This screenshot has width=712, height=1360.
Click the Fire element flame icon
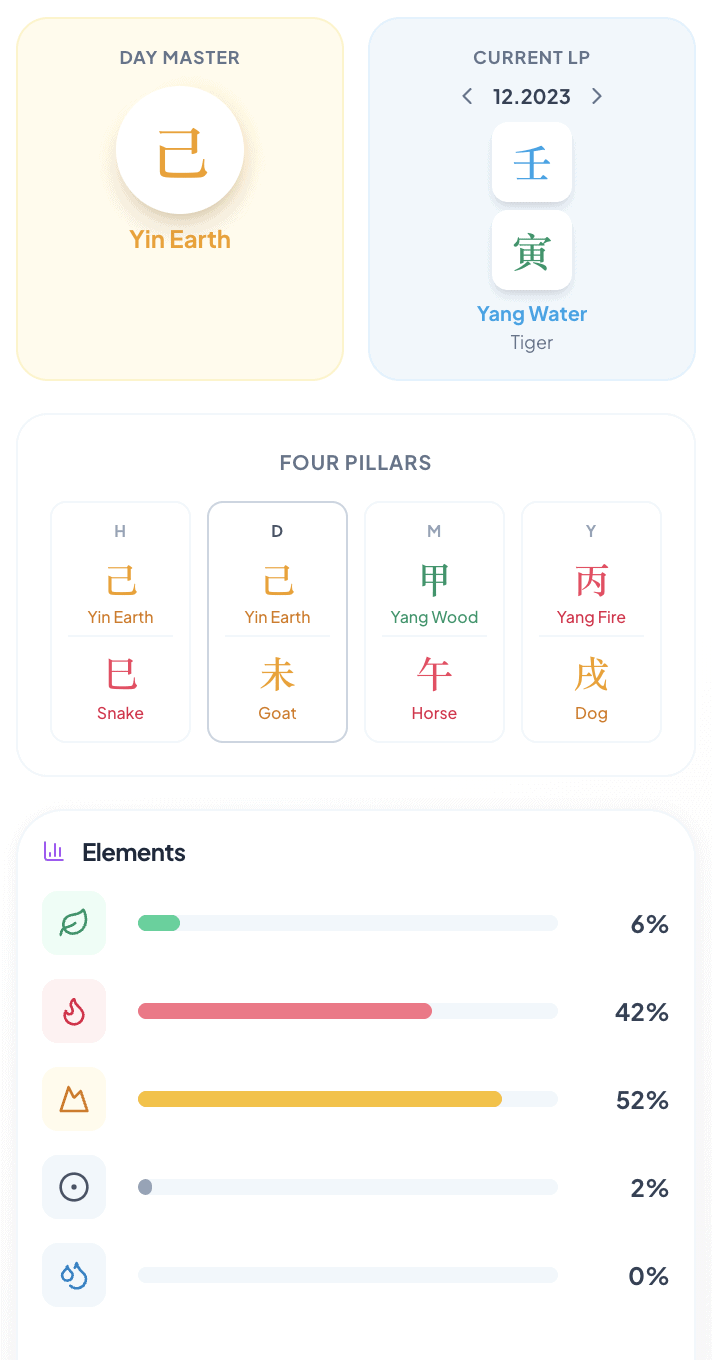(x=74, y=1011)
